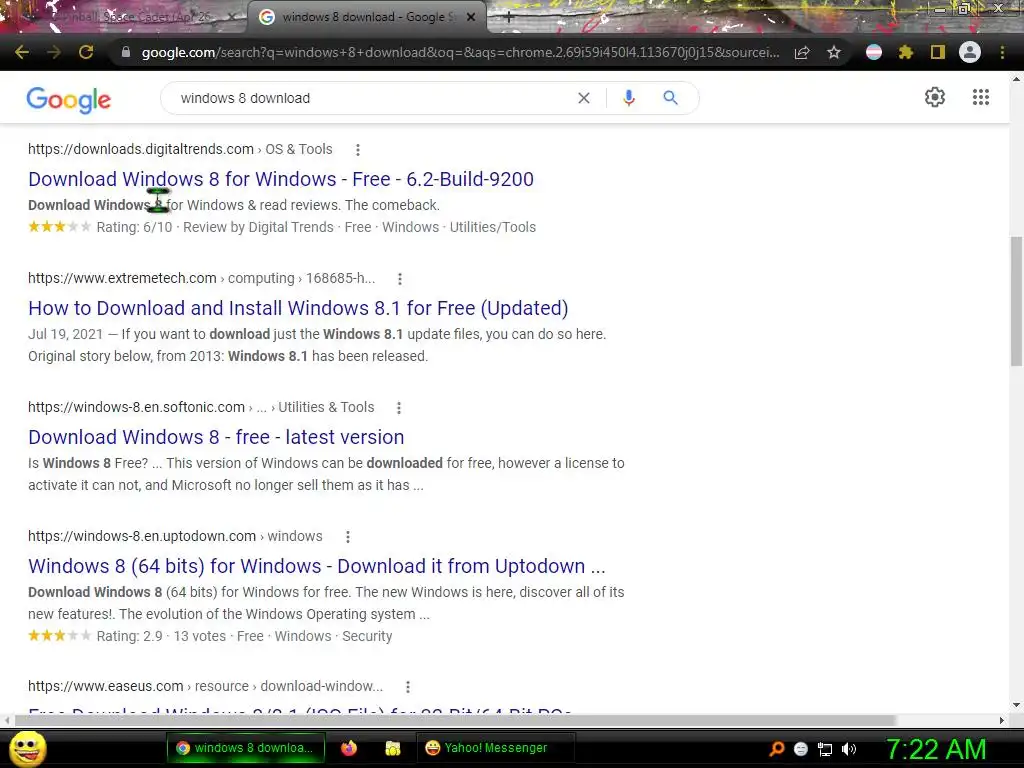1024x768 pixels.
Task: Click the scroll-right arrow of horizontal scrollbar
Action: click(1002, 720)
